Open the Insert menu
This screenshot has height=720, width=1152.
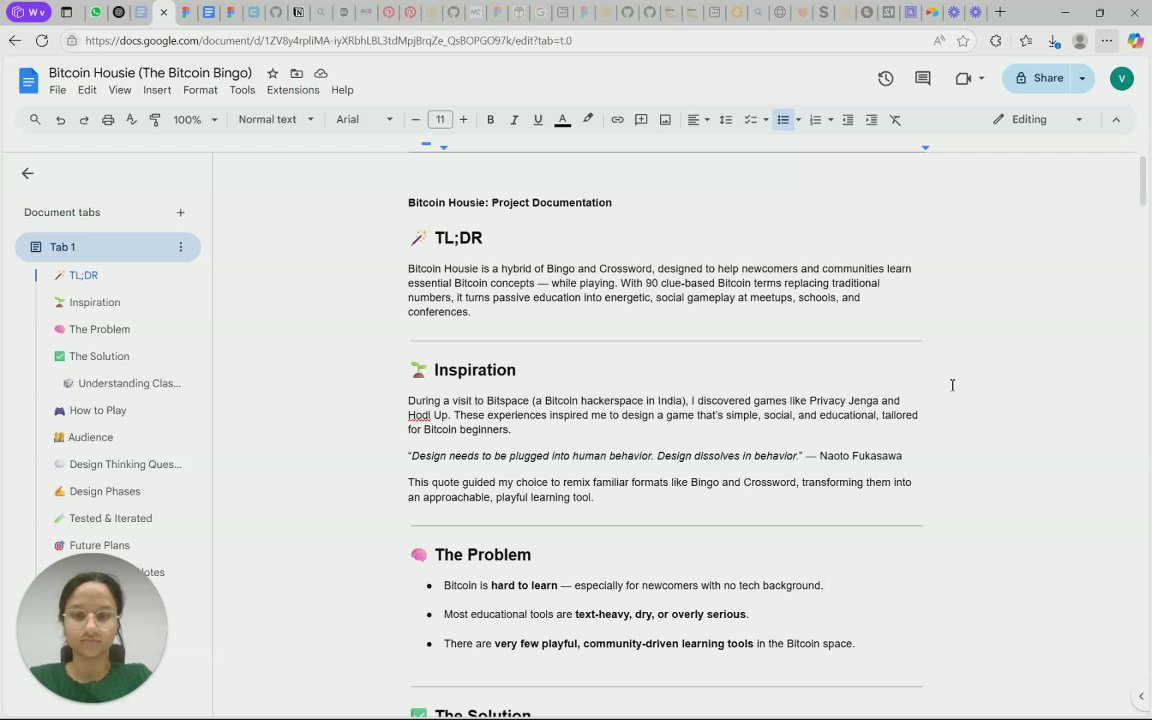(x=156, y=90)
